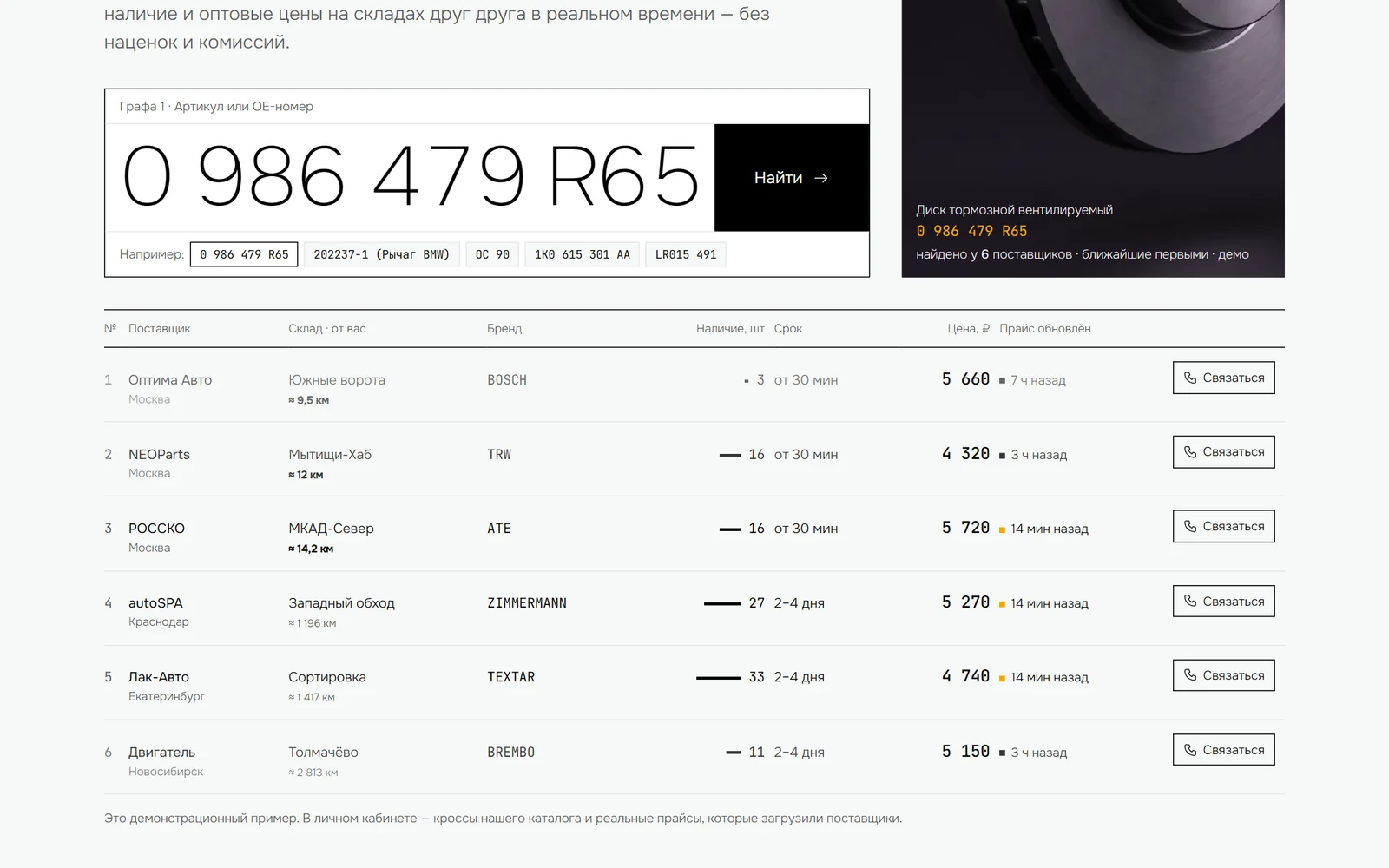Select example chip 202237-1 (Рычаг BMW)

pos(382,254)
